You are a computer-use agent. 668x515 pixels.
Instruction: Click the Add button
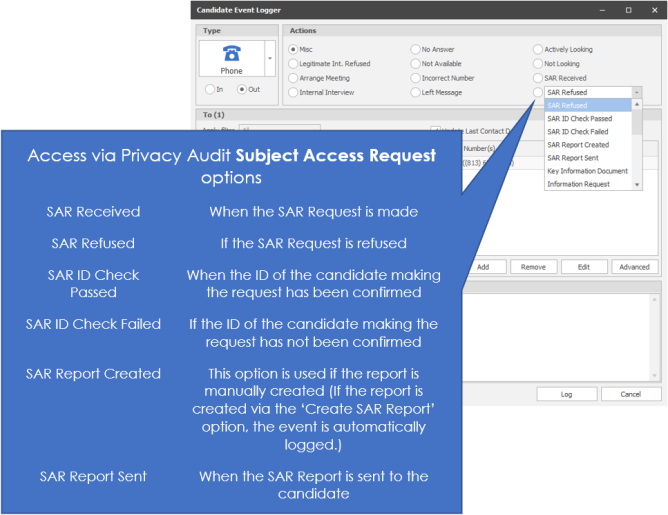coord(483,267)
